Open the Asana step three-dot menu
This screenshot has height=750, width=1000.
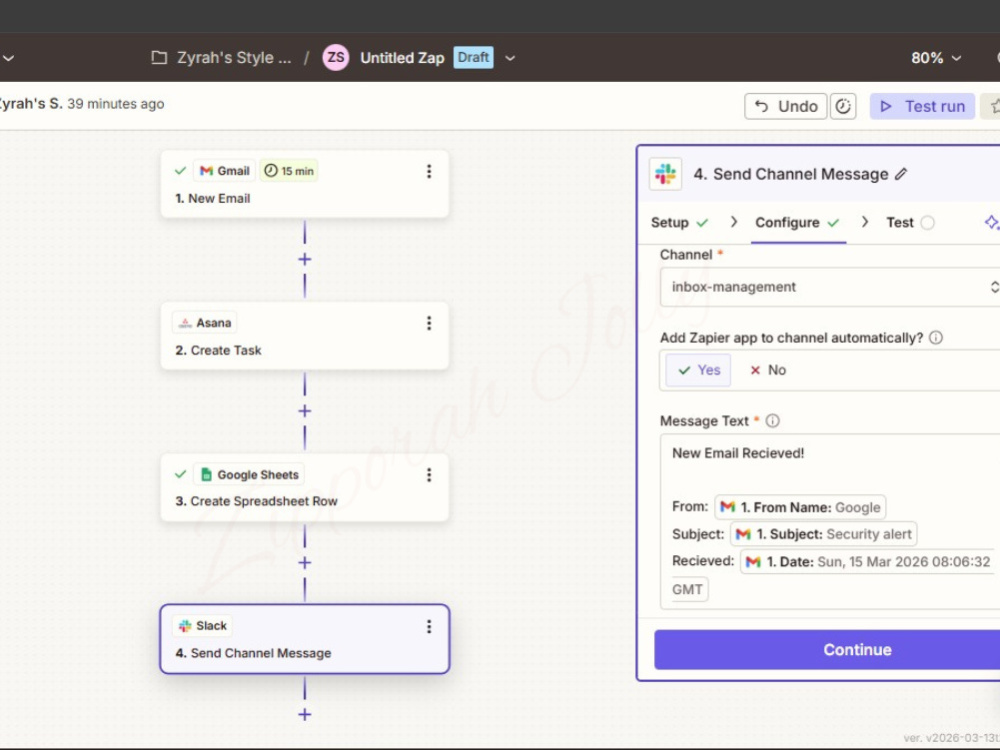pyautogui.click(x=429, y=323)
